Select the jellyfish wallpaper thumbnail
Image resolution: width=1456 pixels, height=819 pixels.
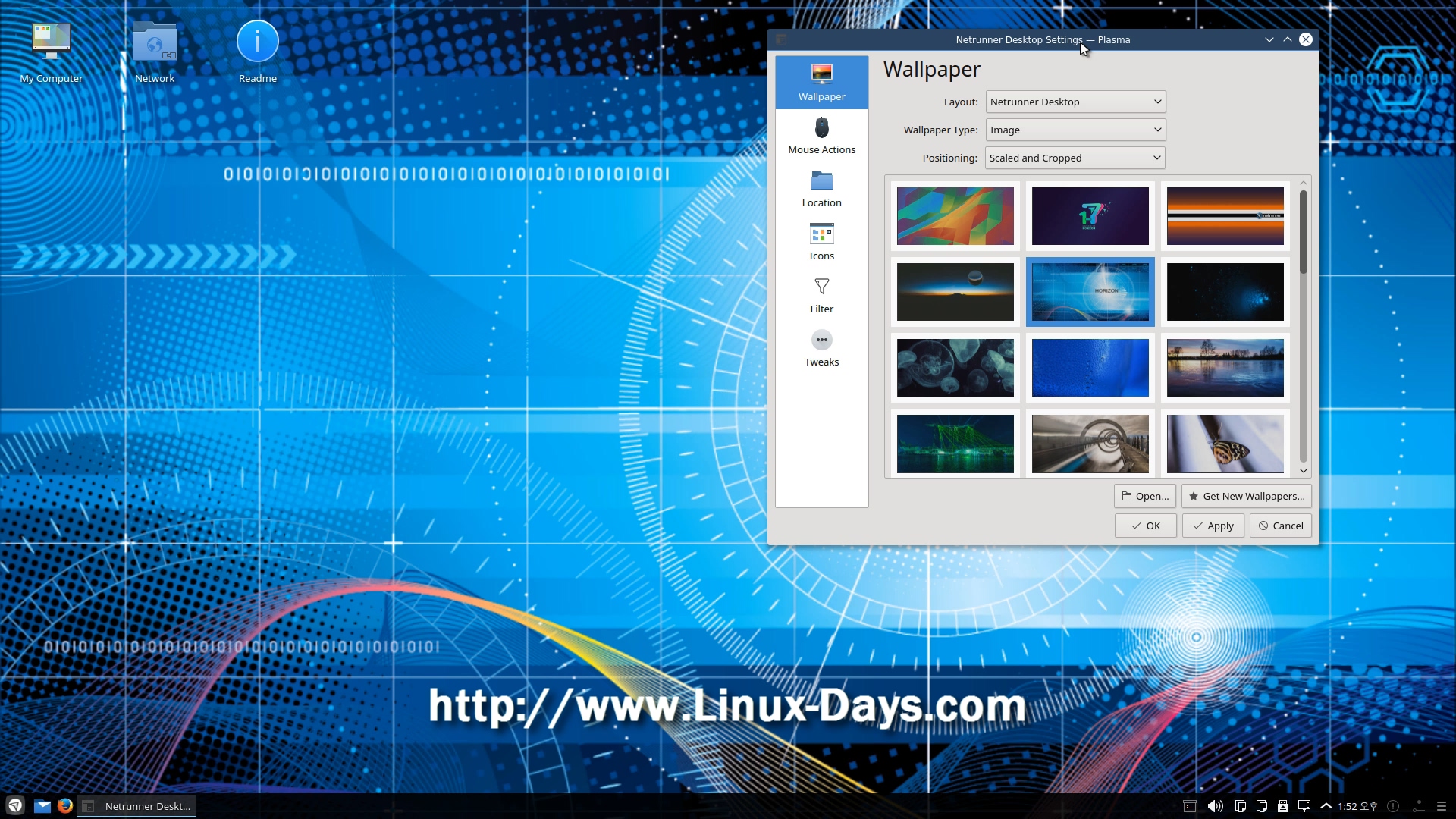tap(955, 368)
